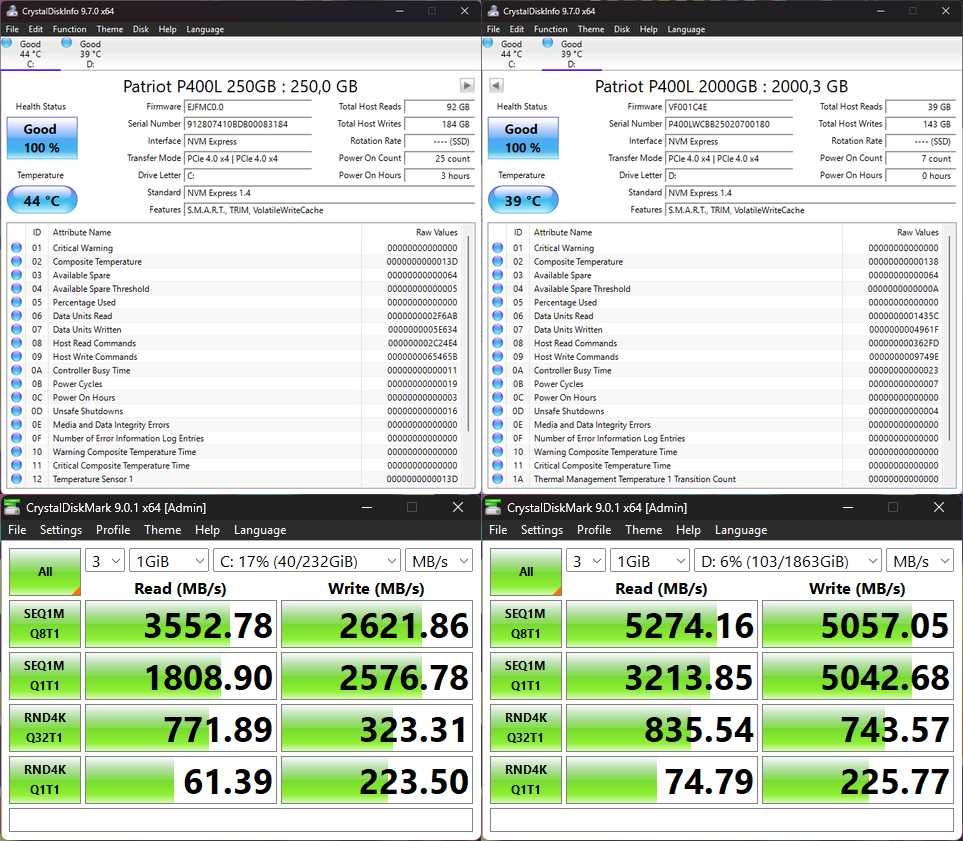Open Edit menu in right CrystalDiskInfo

(x=517, y=29)
